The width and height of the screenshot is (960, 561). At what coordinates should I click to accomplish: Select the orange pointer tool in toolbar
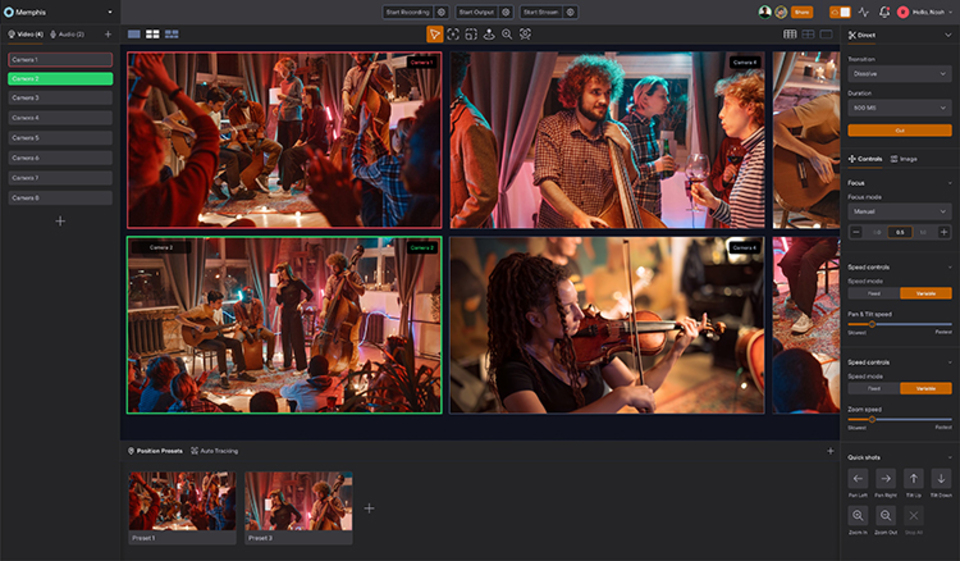pos(434,34)
